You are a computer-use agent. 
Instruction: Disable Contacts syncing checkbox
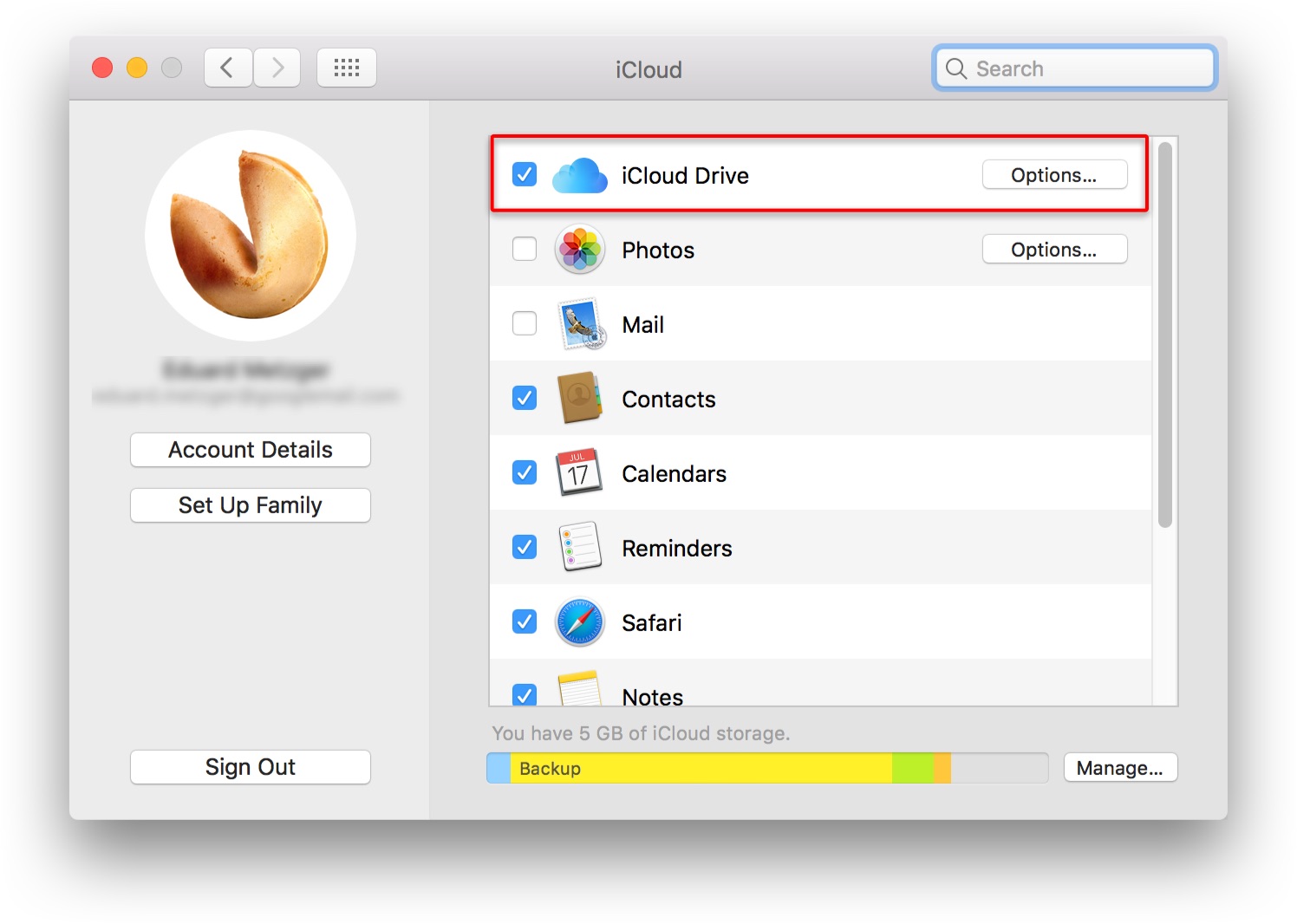[524, 398]
